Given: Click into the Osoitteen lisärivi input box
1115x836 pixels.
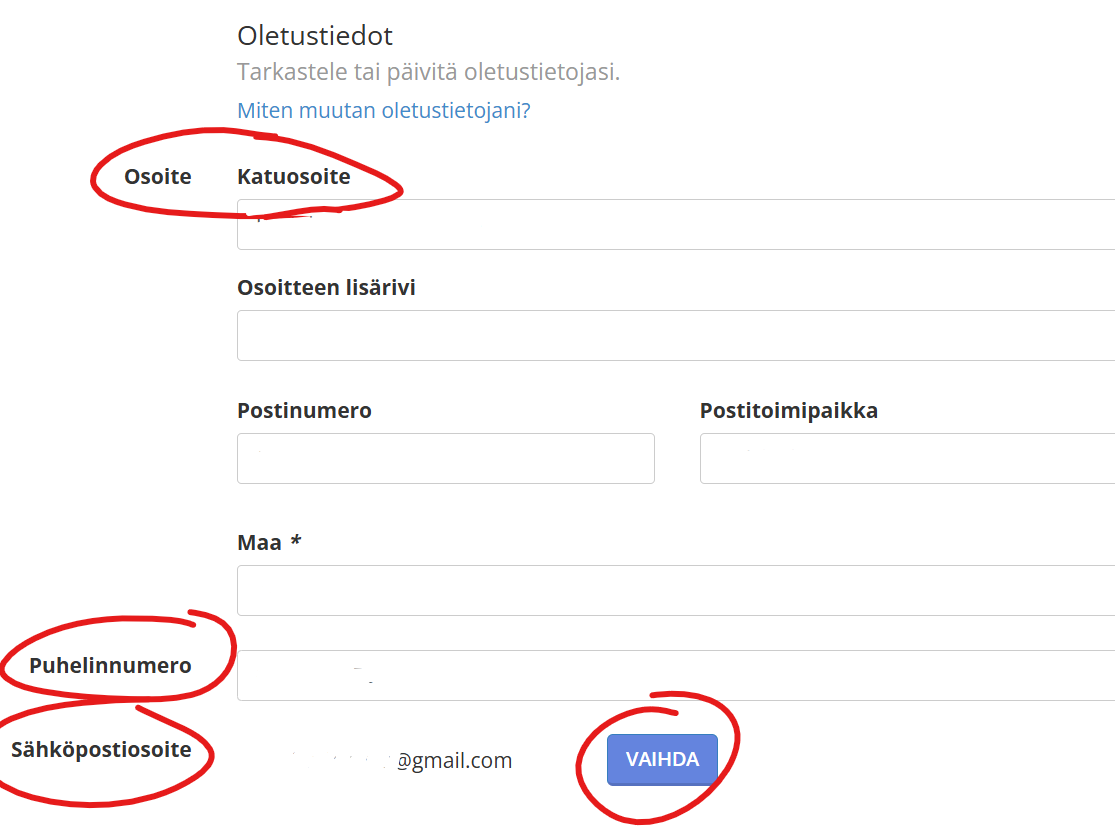Looking at the screenshot, I should click(675, 336).
